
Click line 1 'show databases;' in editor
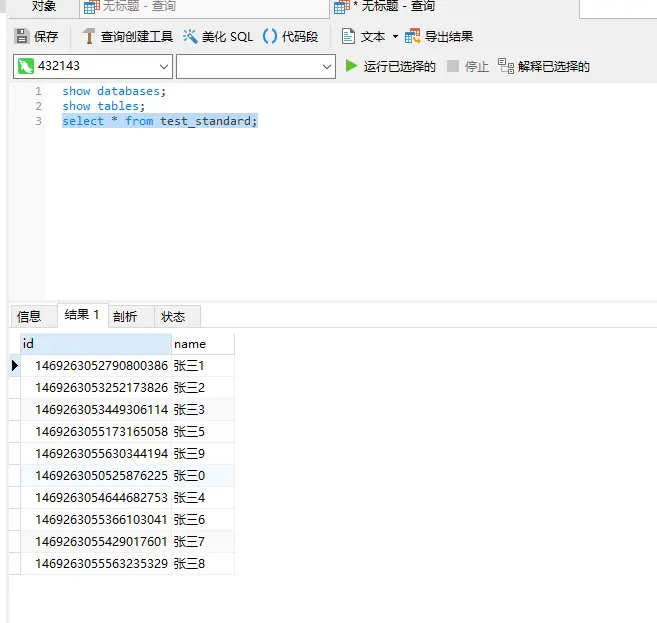pos(114,91)
